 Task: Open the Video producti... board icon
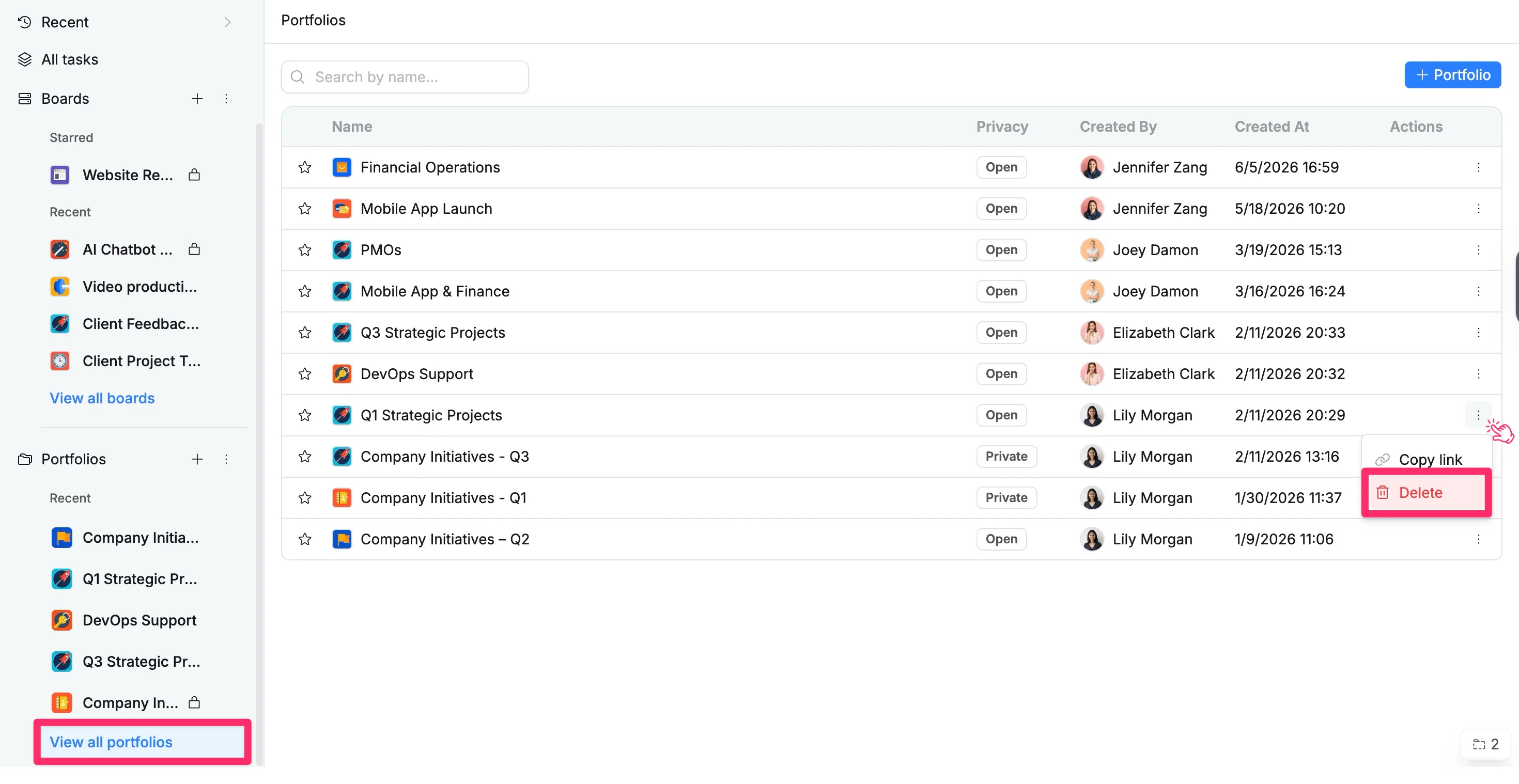[59, 287]
